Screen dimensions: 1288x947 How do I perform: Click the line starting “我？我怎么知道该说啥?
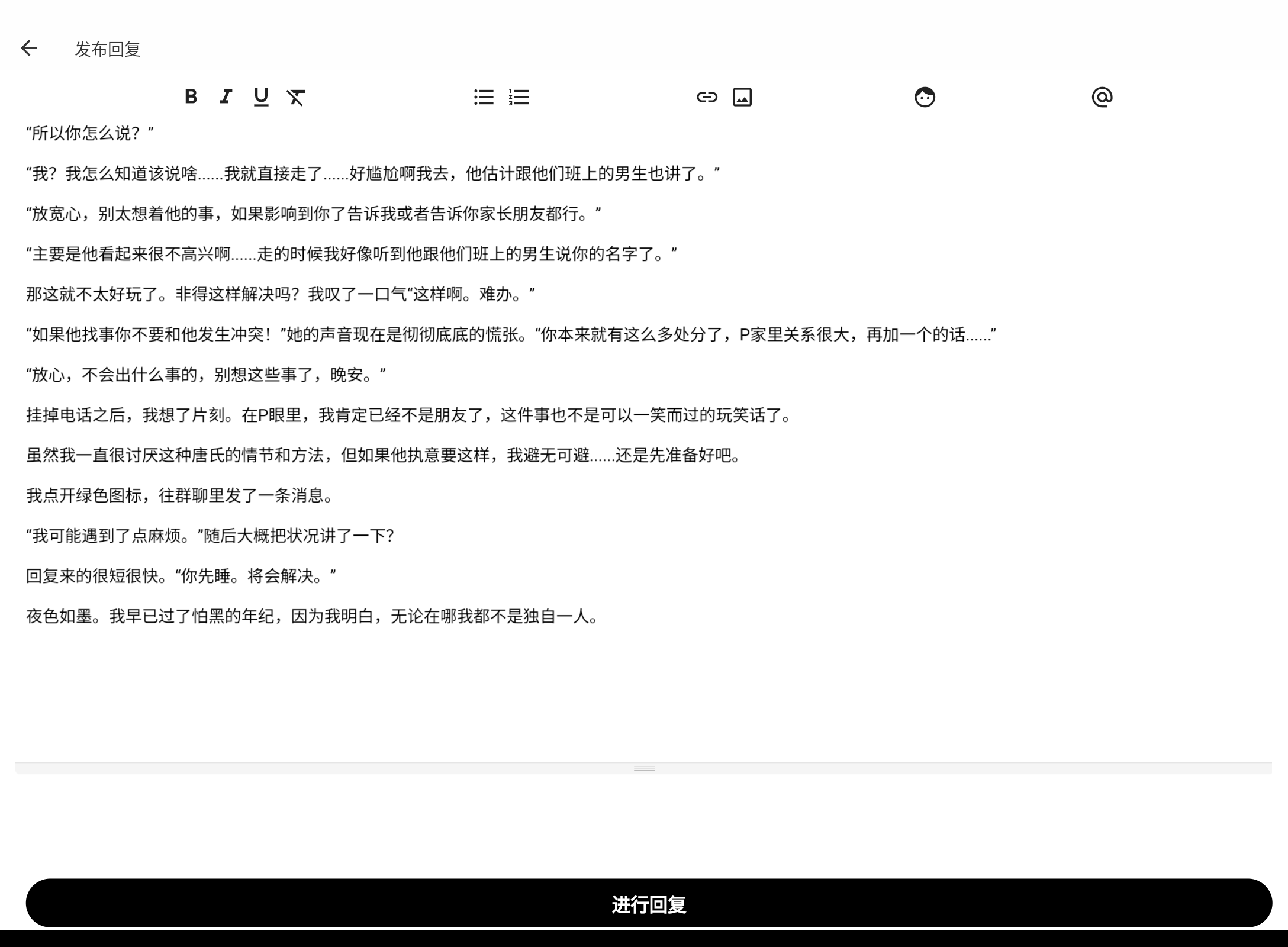[x=373, y=173]
